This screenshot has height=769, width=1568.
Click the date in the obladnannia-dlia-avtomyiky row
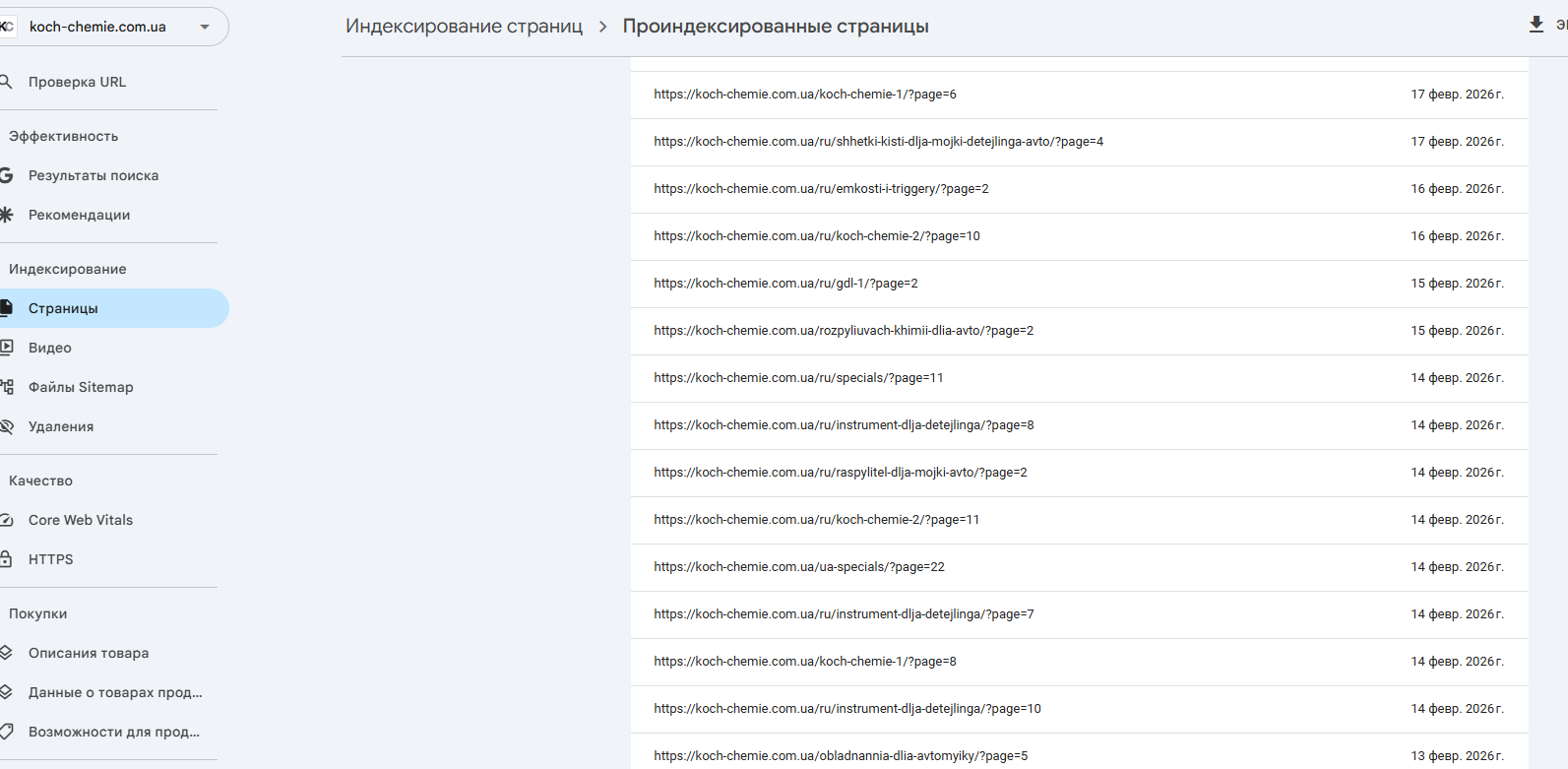[x=1457, y=756]
